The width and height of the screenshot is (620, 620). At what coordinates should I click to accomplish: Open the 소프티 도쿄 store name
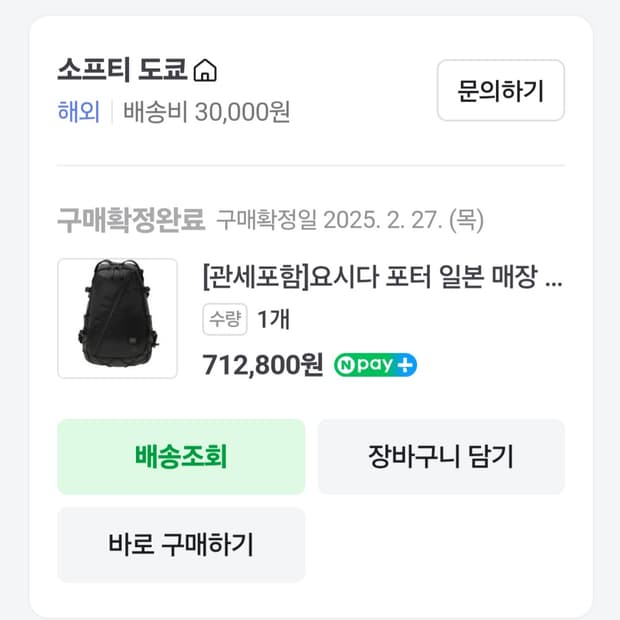click(x=122, y=72)
